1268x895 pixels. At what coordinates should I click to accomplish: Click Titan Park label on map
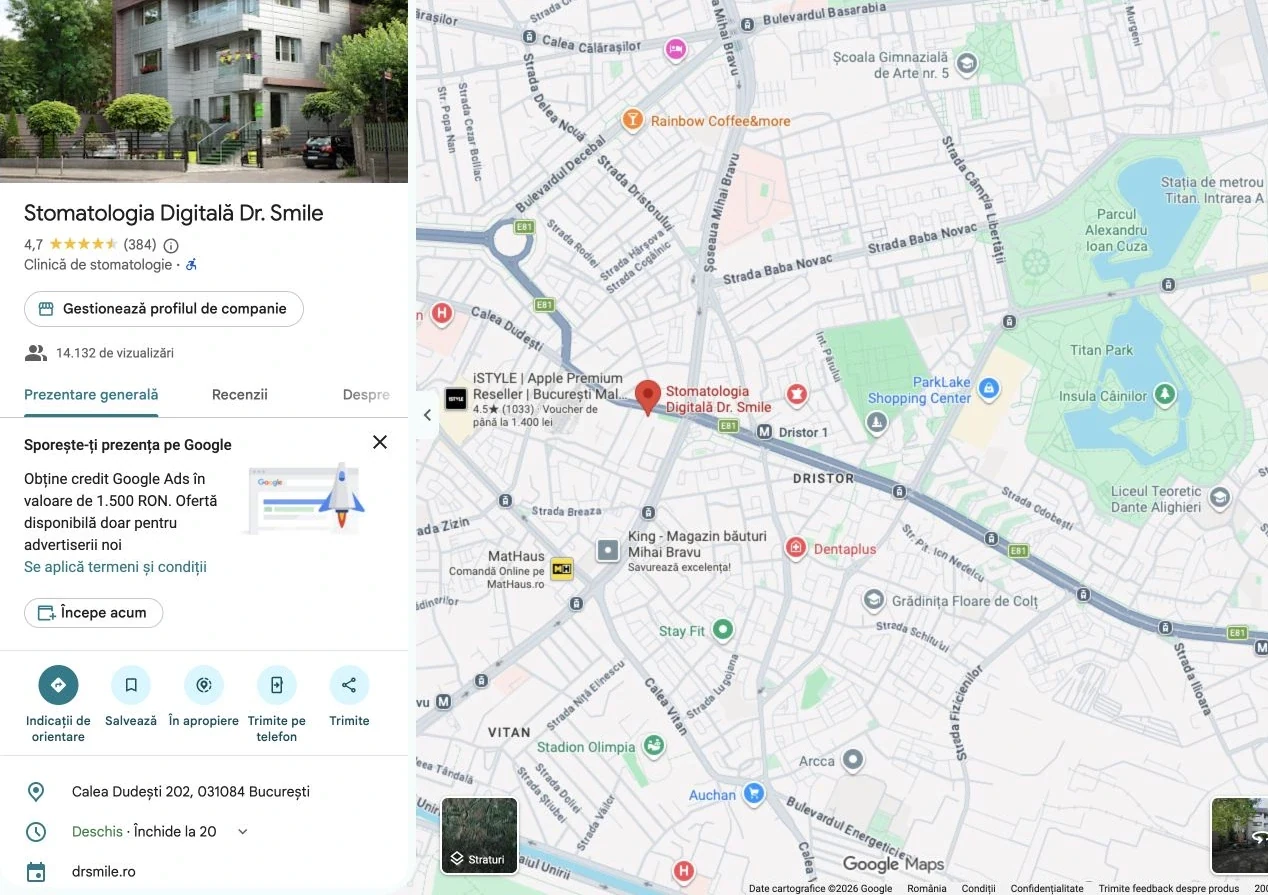point(1102,350)
